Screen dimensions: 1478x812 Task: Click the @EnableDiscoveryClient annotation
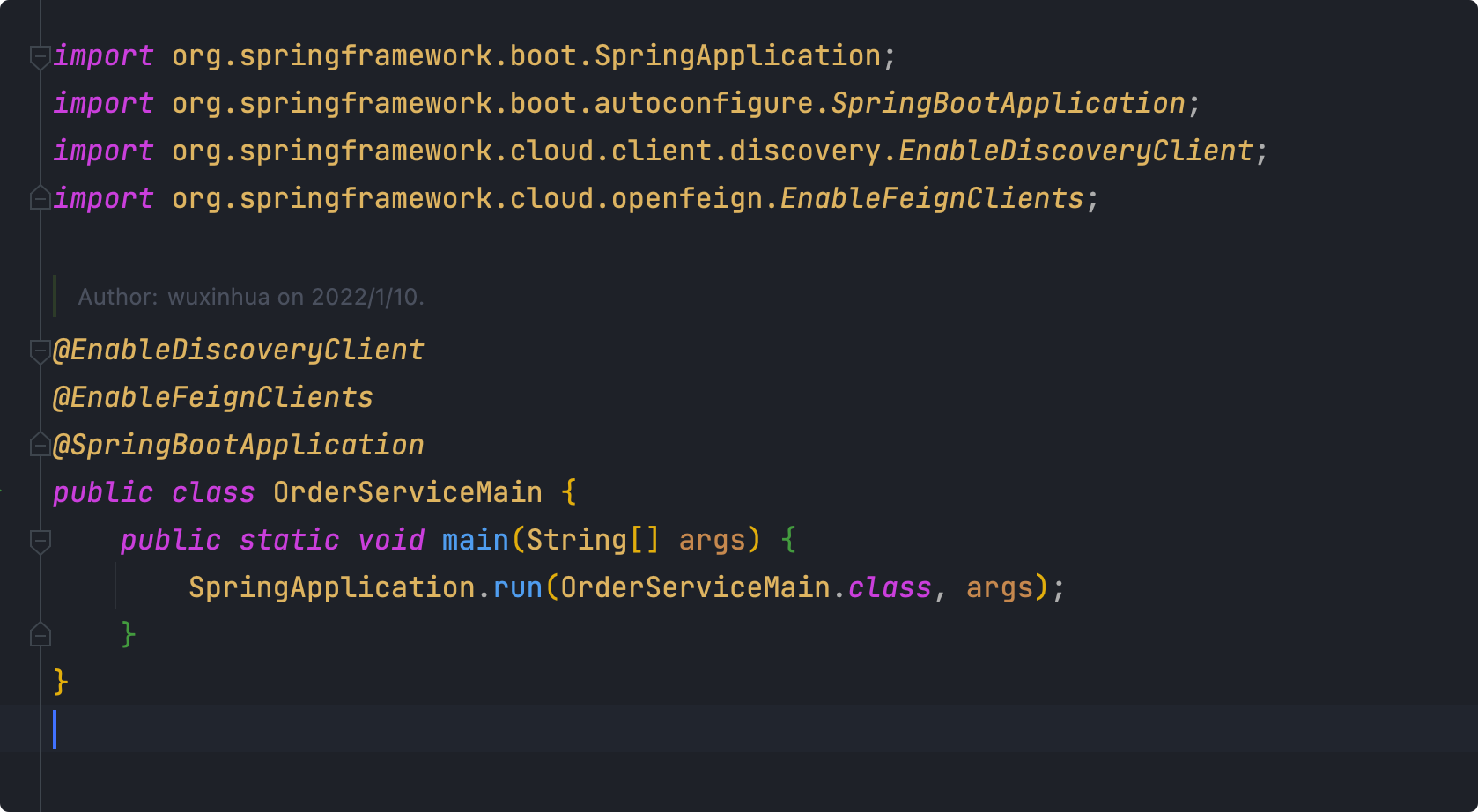[x=239, y=350]
